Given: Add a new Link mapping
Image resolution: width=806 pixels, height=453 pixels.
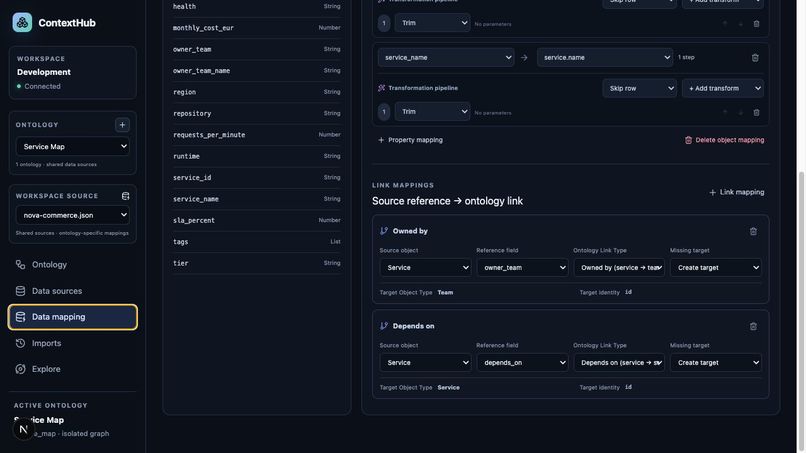Looking at the screenshot, I should coord(737,192).
